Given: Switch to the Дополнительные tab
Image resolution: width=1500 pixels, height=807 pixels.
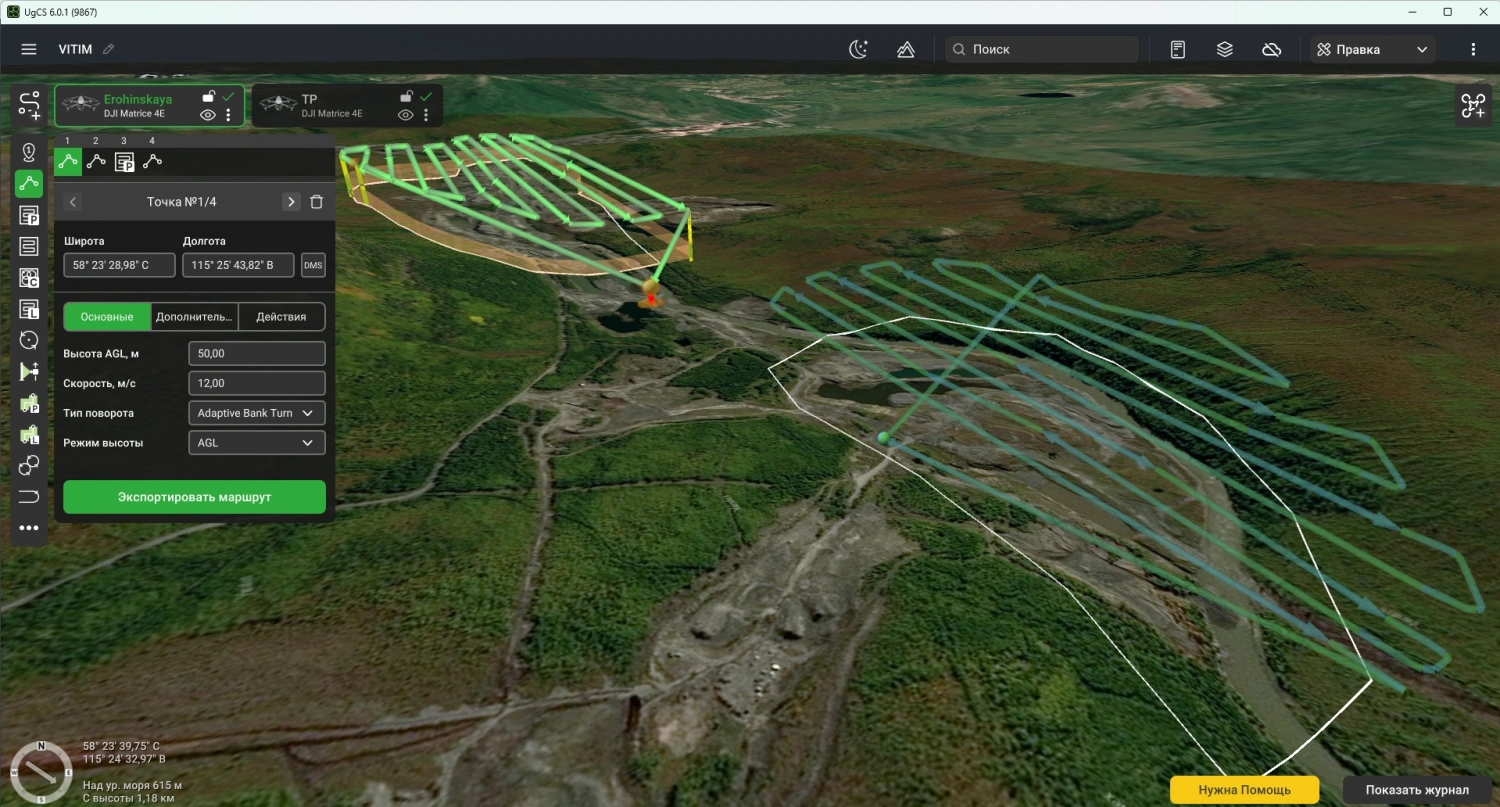Looking at the screenshot, I should pyautogui.click(x=195, y=317).
